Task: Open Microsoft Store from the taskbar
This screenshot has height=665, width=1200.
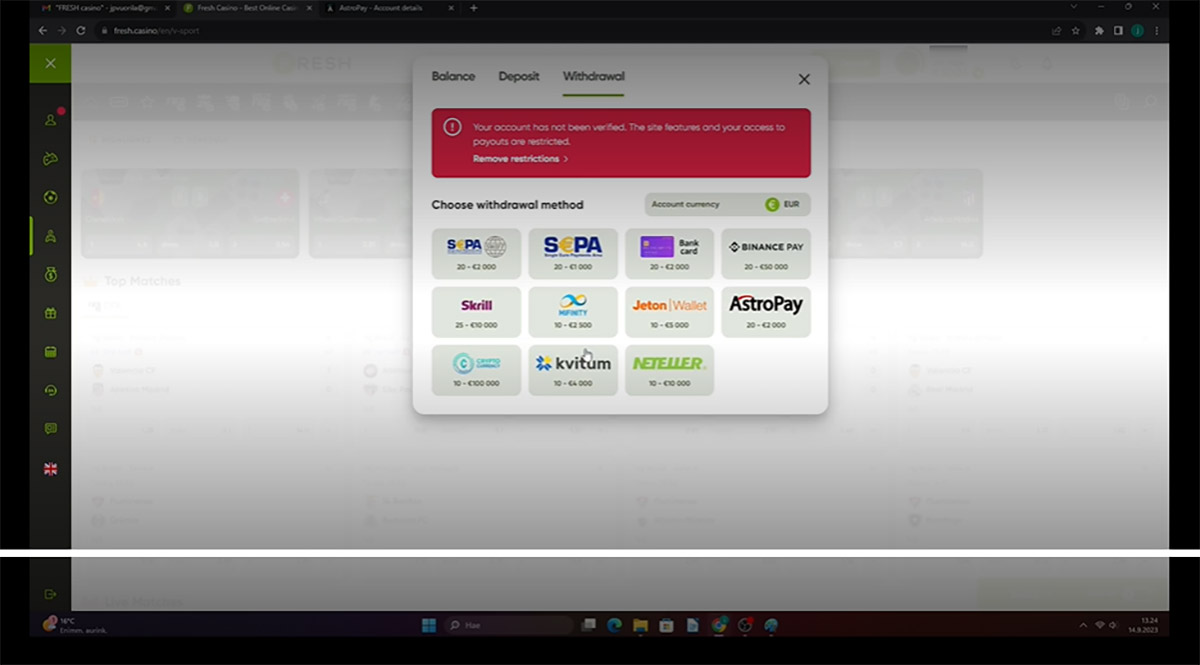Action: point(666,625)
